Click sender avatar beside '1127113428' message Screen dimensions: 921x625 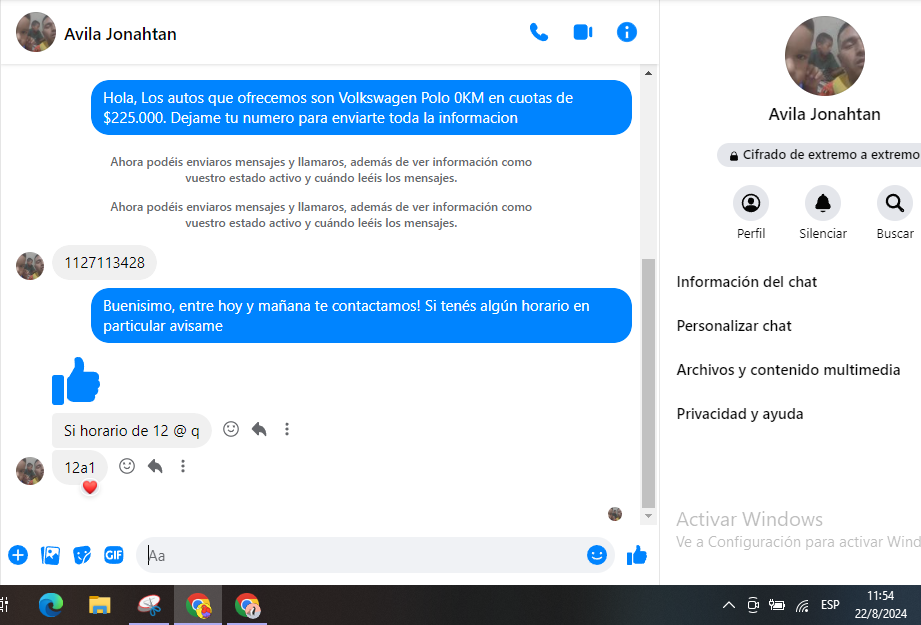pos(30,266)
